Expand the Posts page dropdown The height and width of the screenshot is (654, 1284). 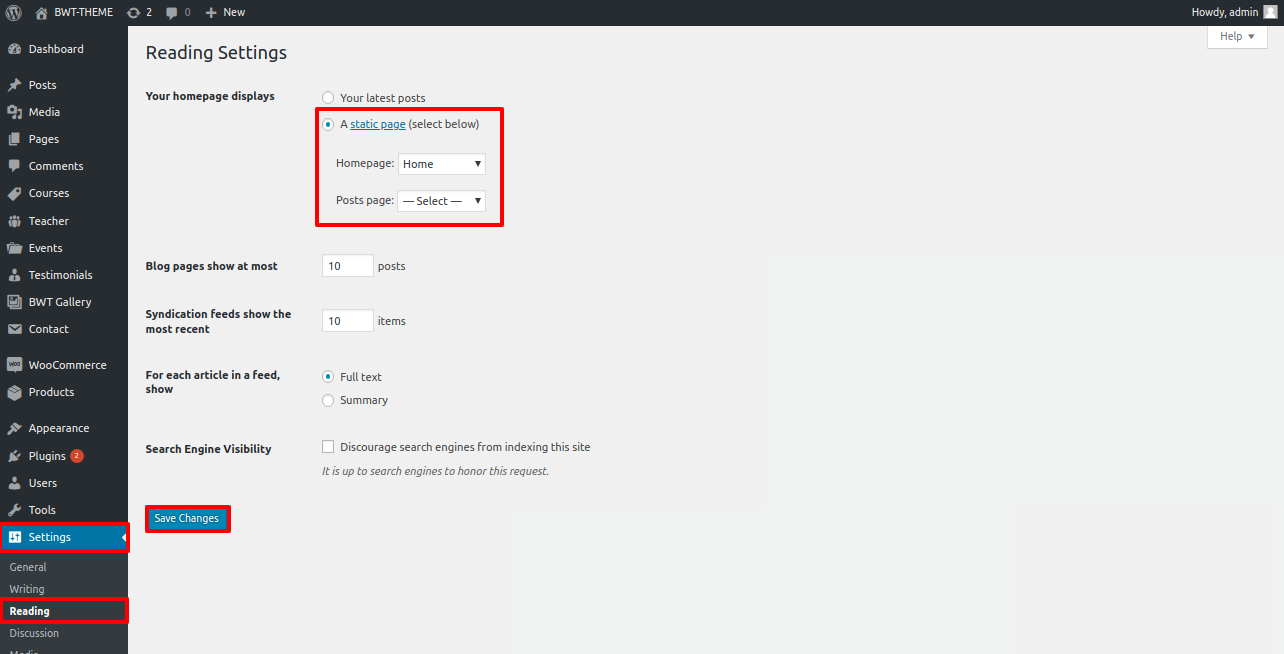pos(441,201)
